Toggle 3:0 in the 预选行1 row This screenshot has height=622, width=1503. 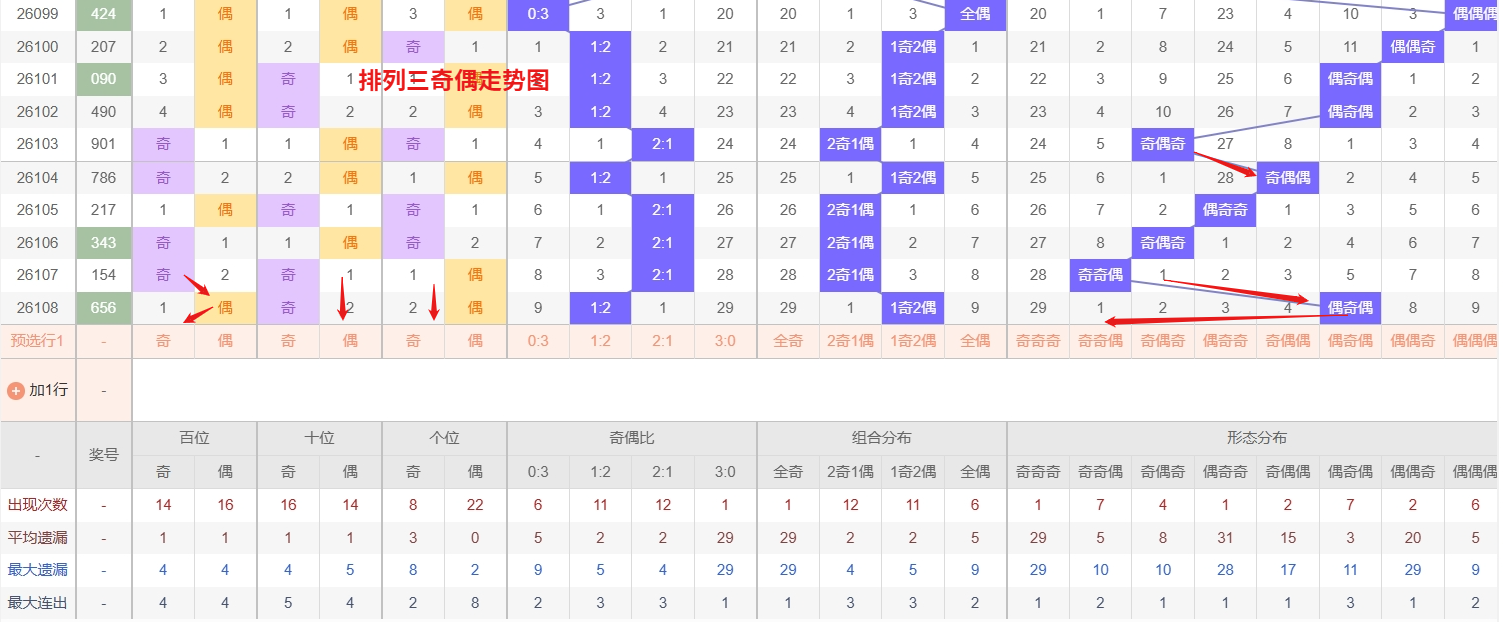coord(725,341)
